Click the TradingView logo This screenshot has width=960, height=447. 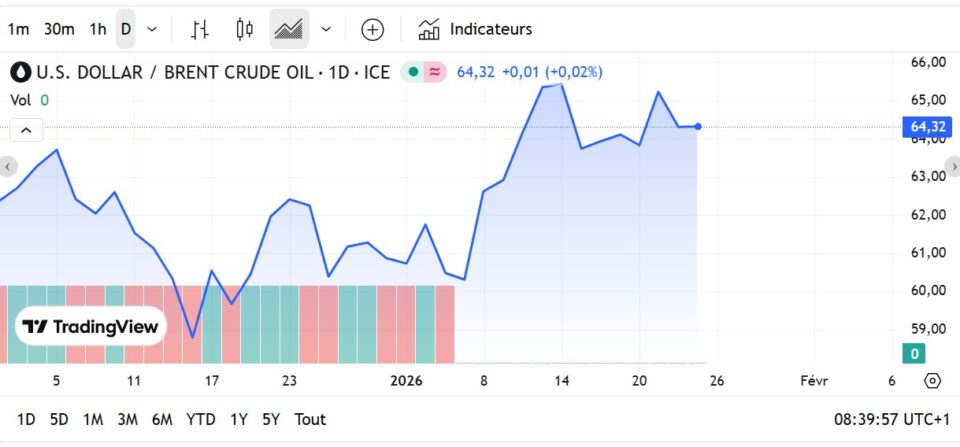click(90, 327)
